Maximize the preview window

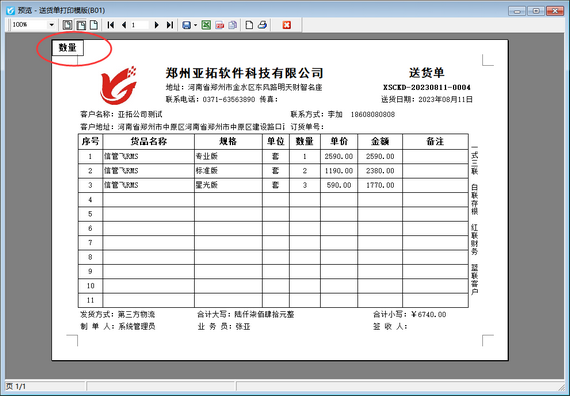point(536,11)
